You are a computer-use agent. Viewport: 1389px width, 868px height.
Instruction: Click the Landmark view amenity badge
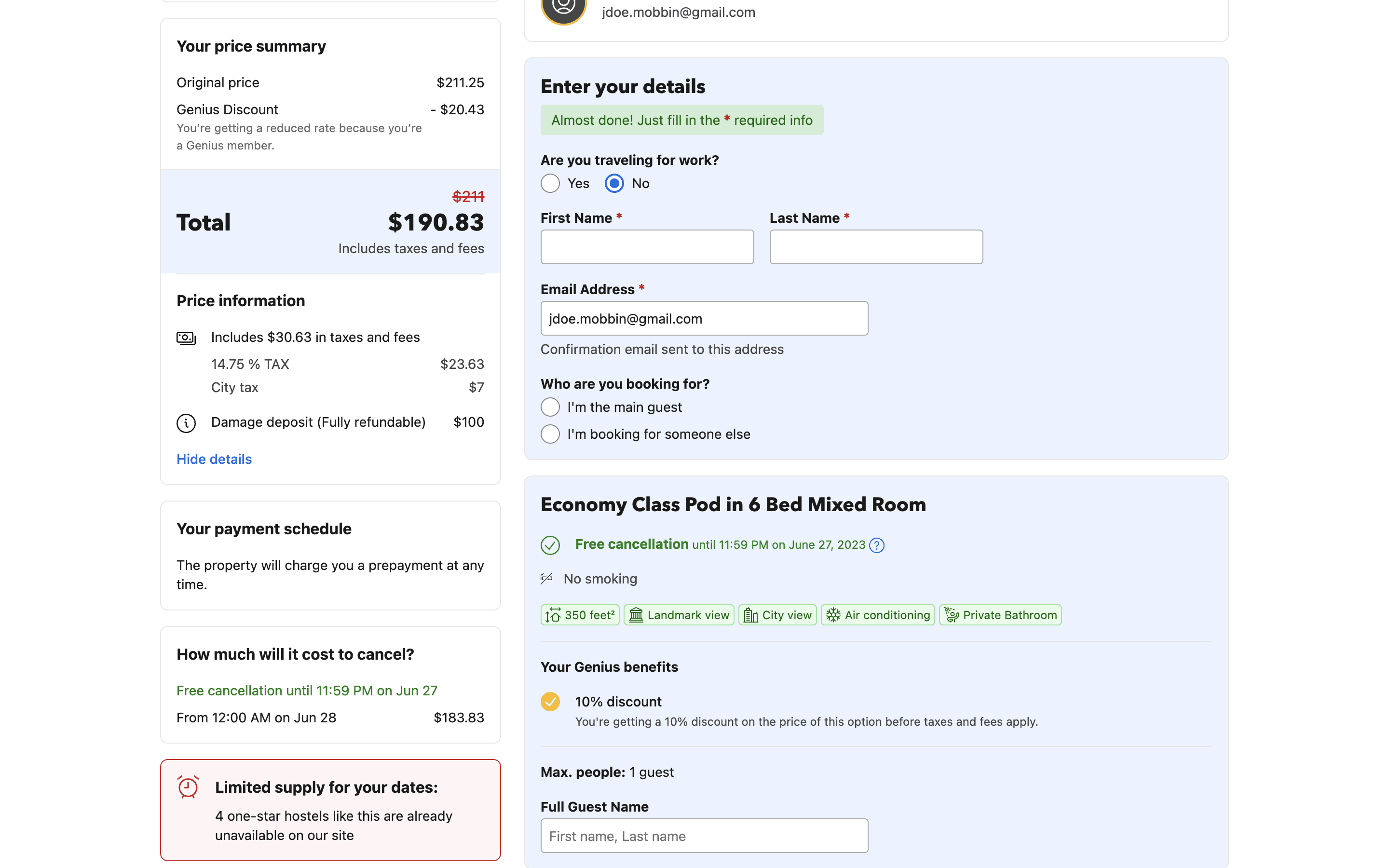pyautogui.click(x=679, y=615)
